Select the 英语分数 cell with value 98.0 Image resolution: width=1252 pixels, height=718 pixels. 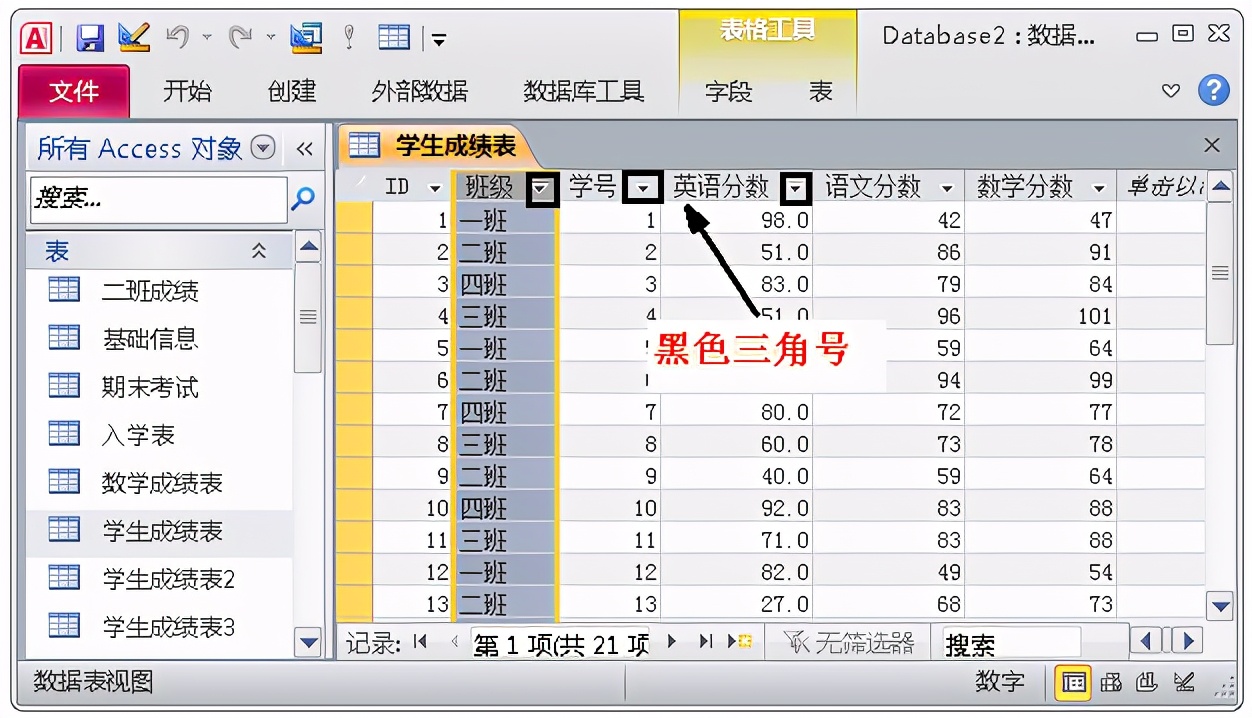(x=736, y=220)
